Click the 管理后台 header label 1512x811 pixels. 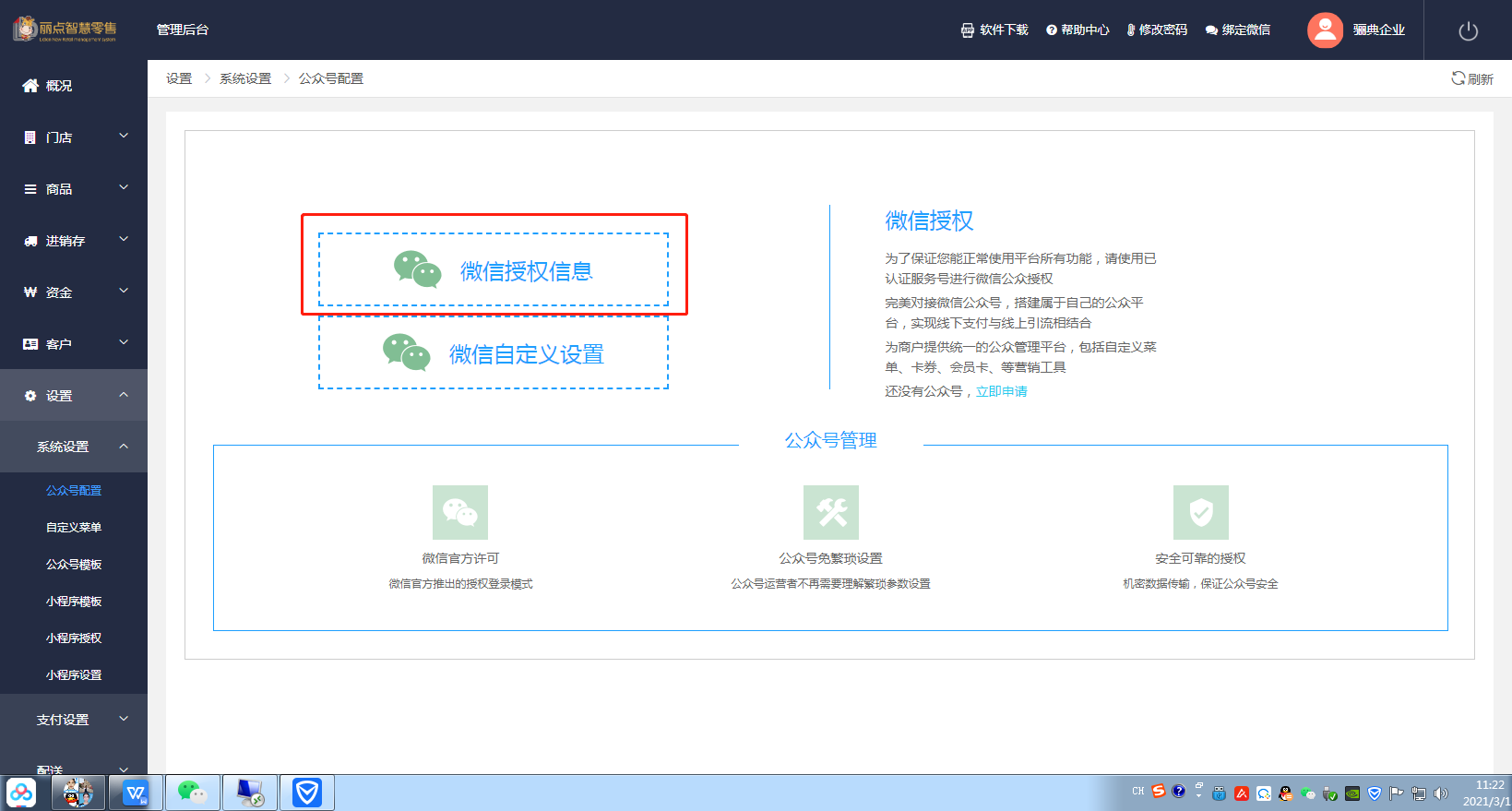click(x=183, y=30)
